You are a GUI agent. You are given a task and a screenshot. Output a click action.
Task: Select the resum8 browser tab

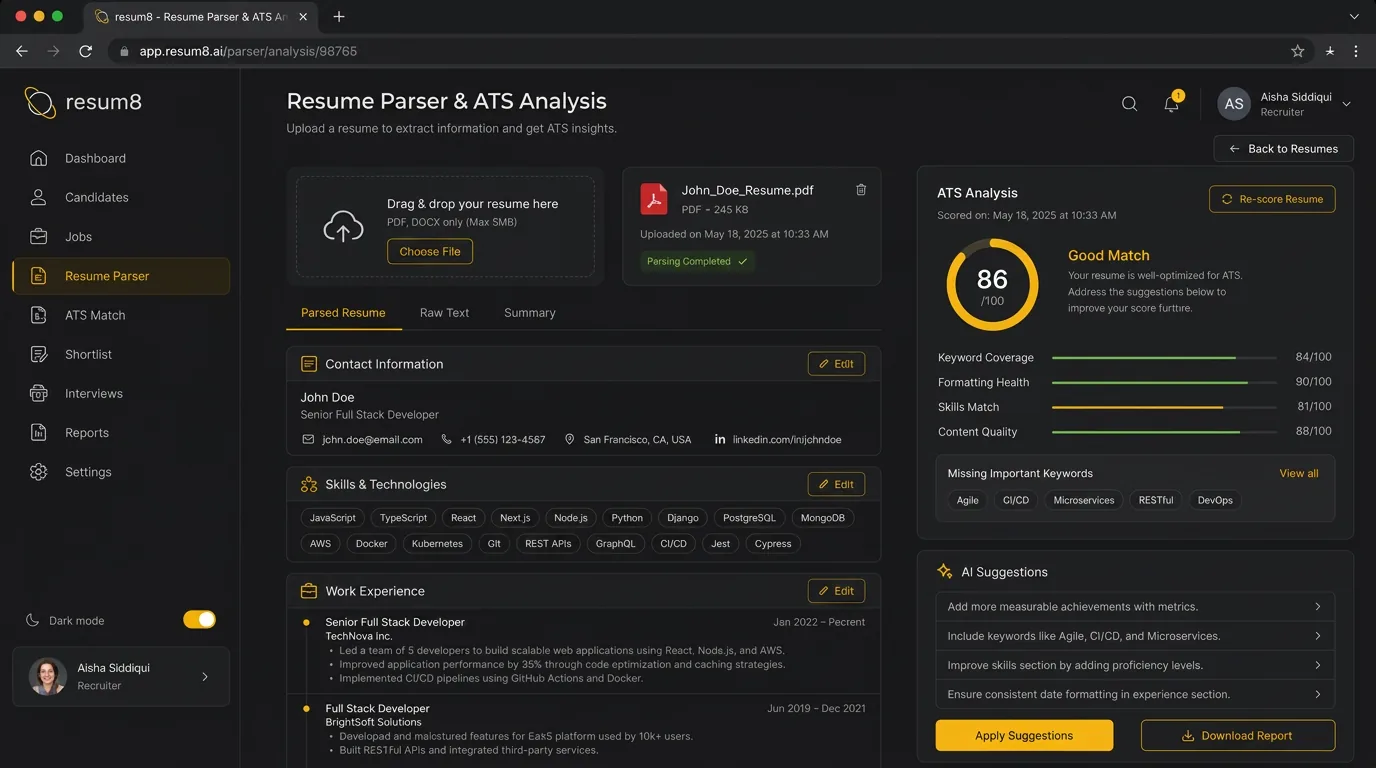pyautogui.click(x=202, y=17)
